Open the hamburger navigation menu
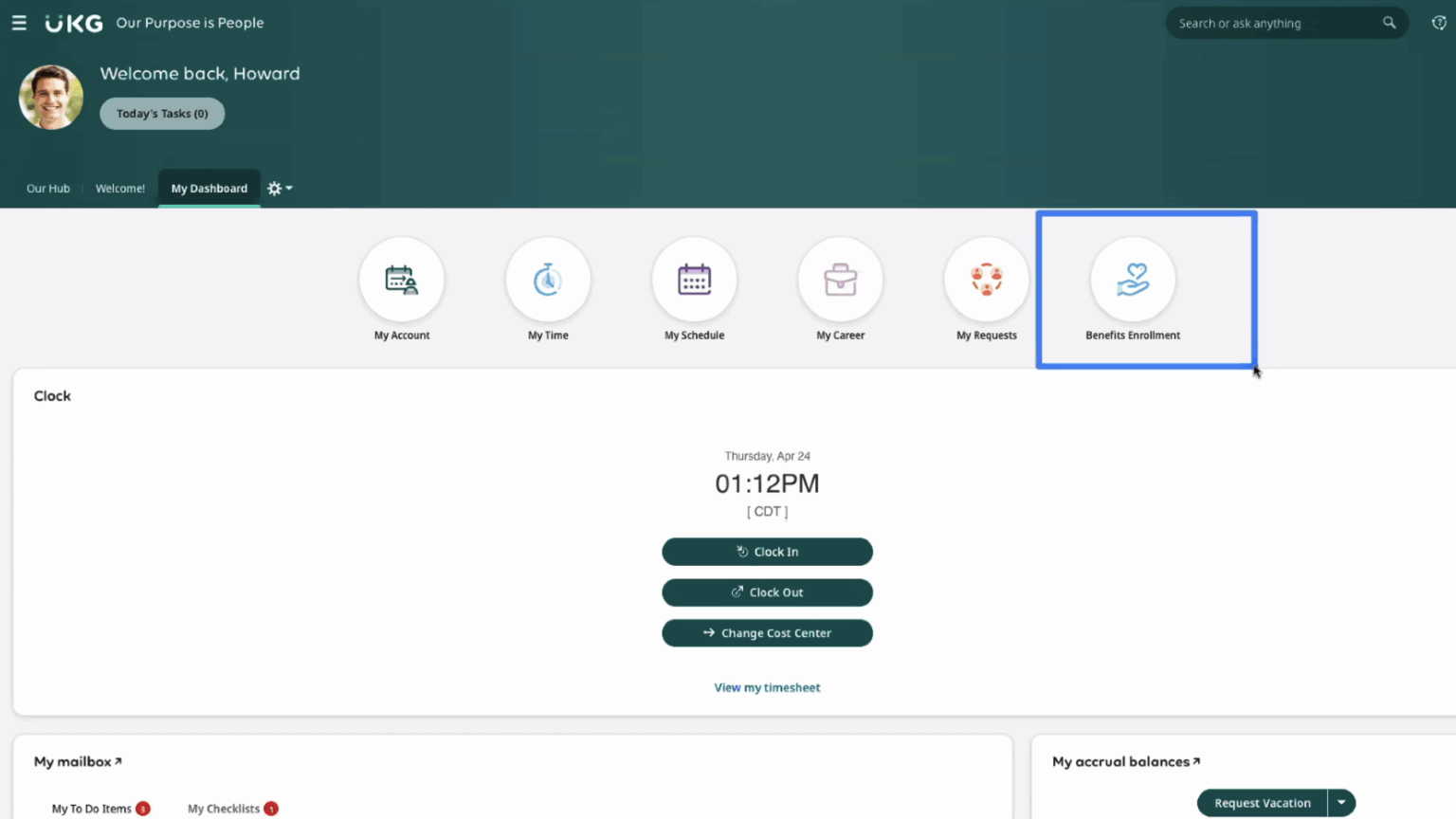1456x819 pixels. (19, 23)
